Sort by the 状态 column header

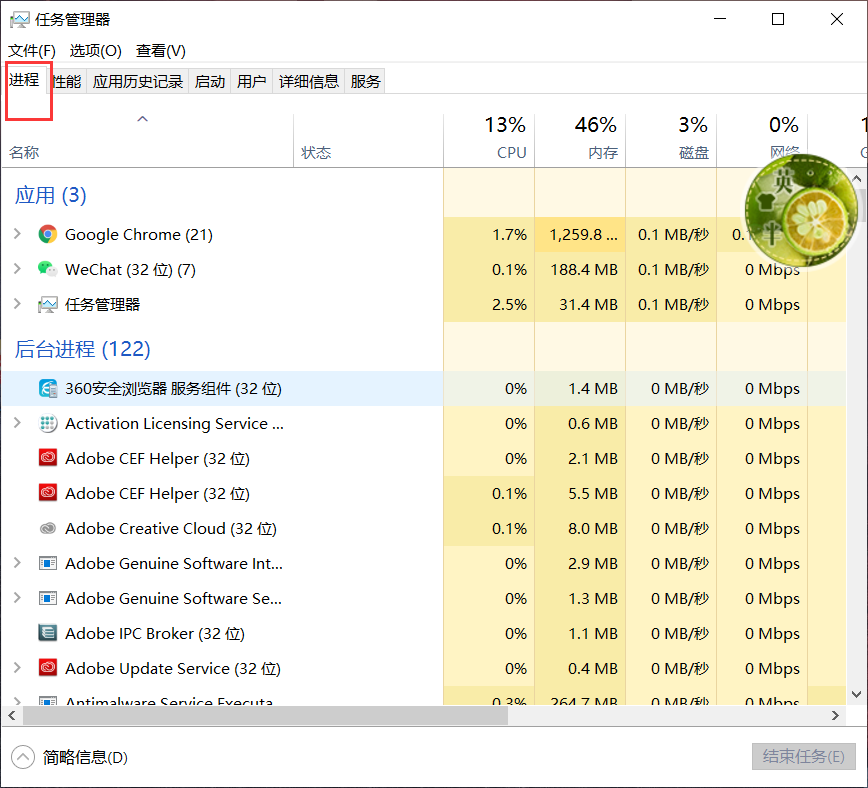[x=368, y=141]
